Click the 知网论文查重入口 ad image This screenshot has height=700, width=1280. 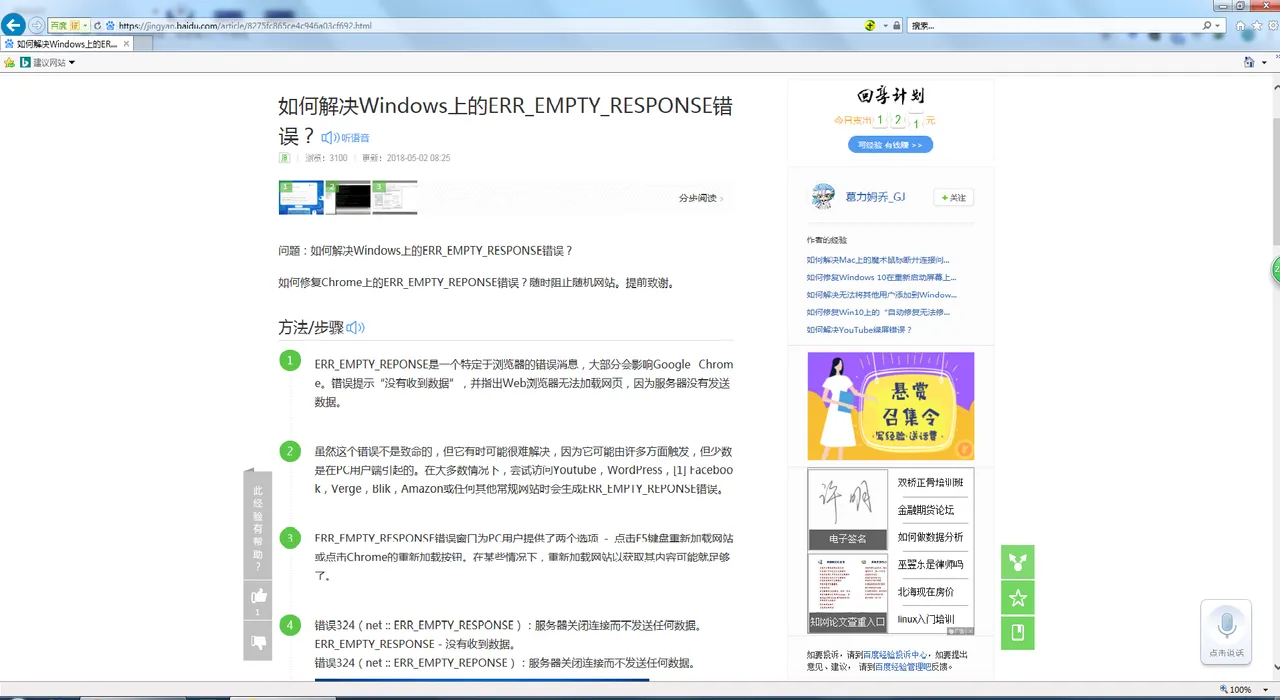click(848, 593)
